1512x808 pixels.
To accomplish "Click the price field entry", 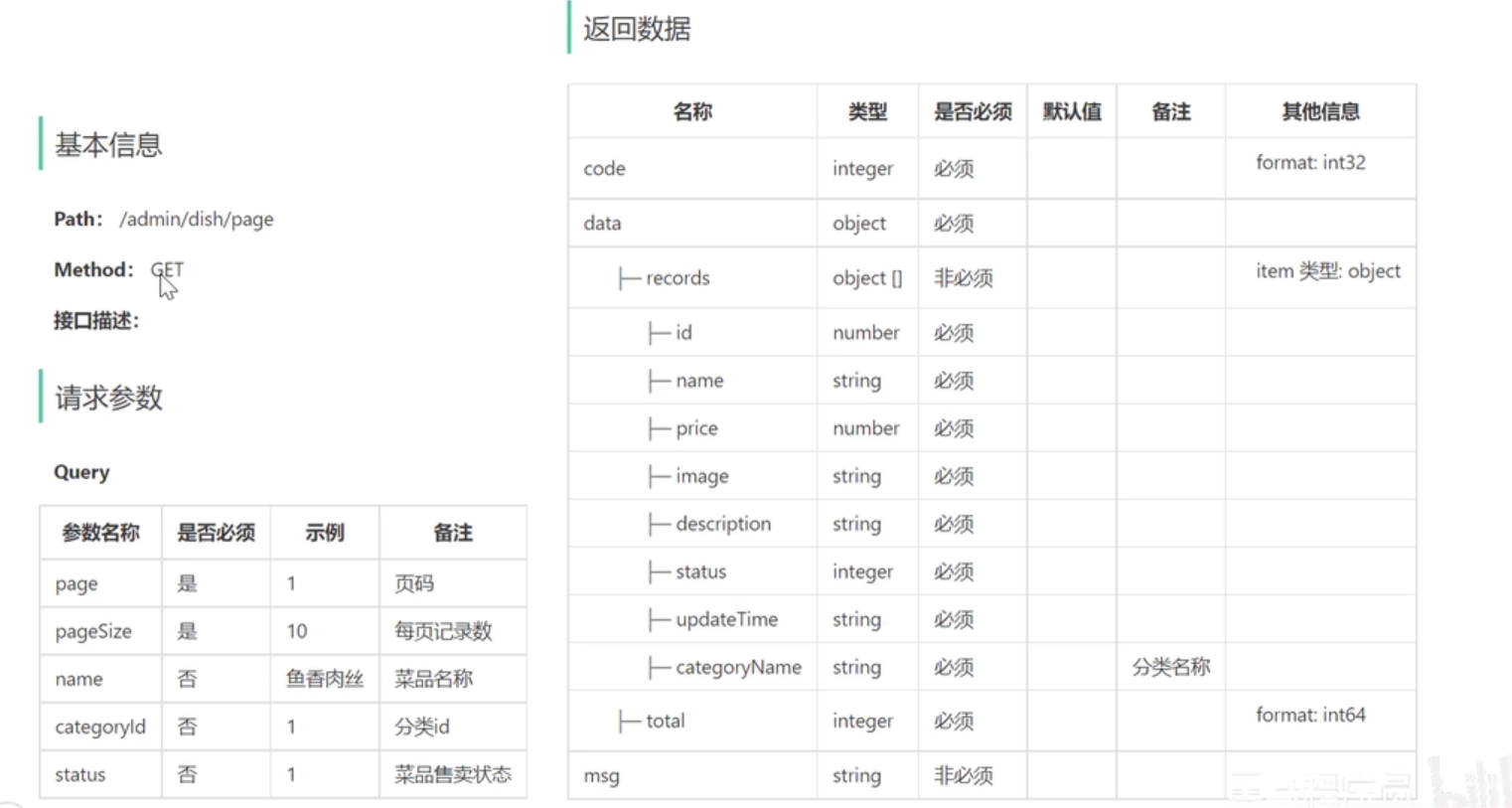I will 698,427.
